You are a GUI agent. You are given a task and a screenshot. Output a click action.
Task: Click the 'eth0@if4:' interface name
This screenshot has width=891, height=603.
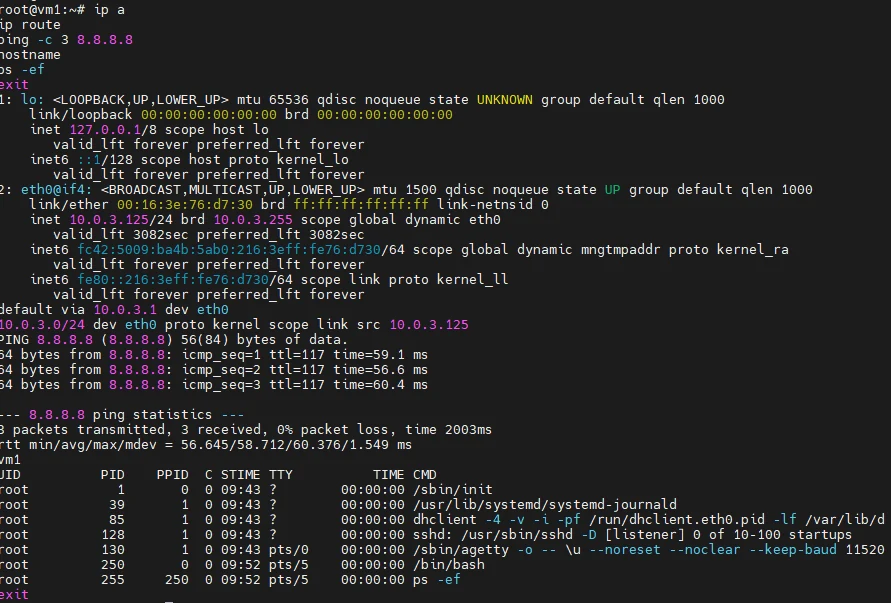click(56, 190)
